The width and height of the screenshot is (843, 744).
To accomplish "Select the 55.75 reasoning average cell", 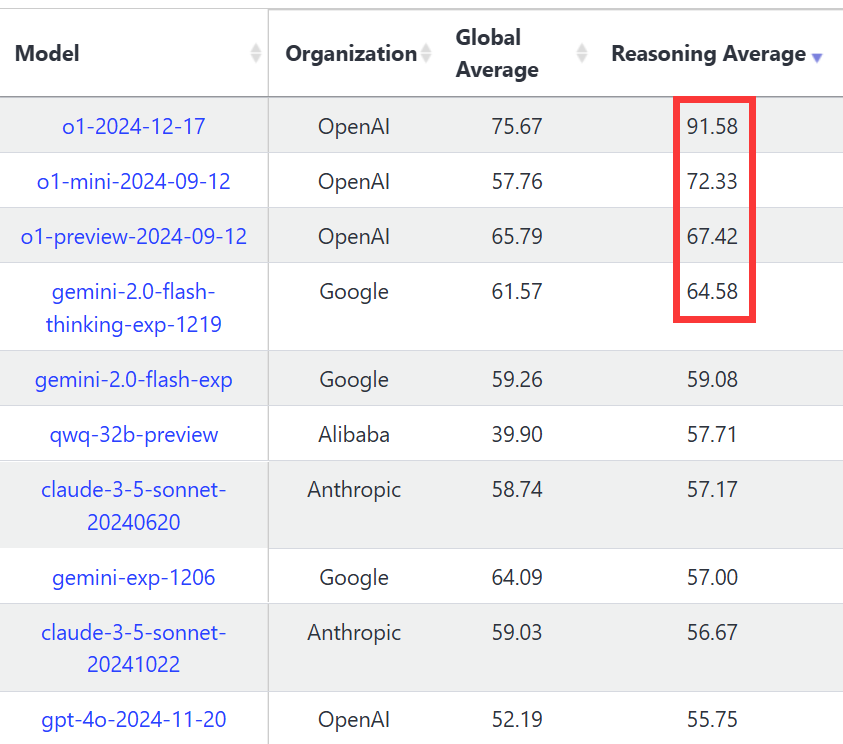I will coord(712,719).
